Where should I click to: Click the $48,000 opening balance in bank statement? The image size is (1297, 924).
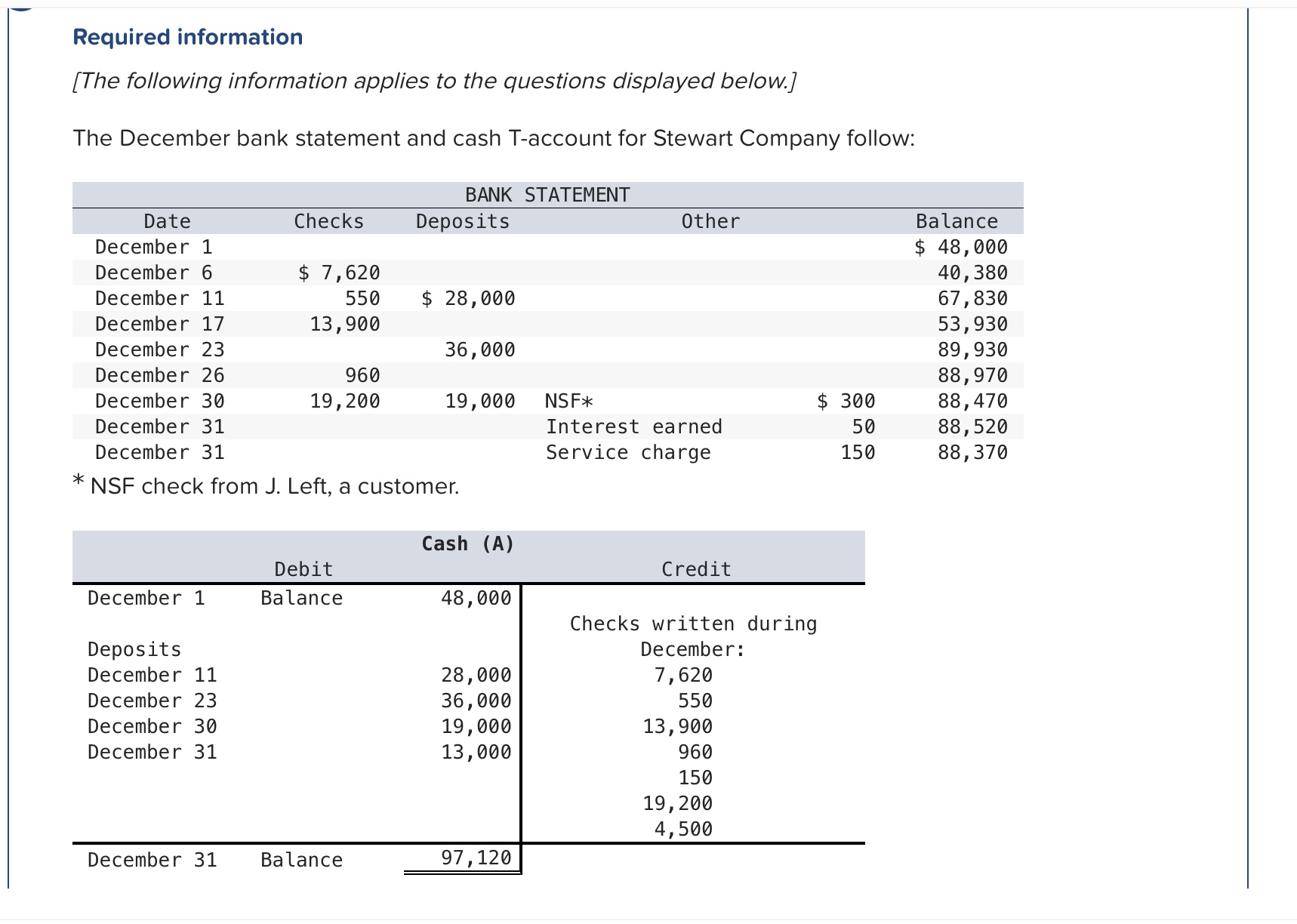[x=961, y=247]
